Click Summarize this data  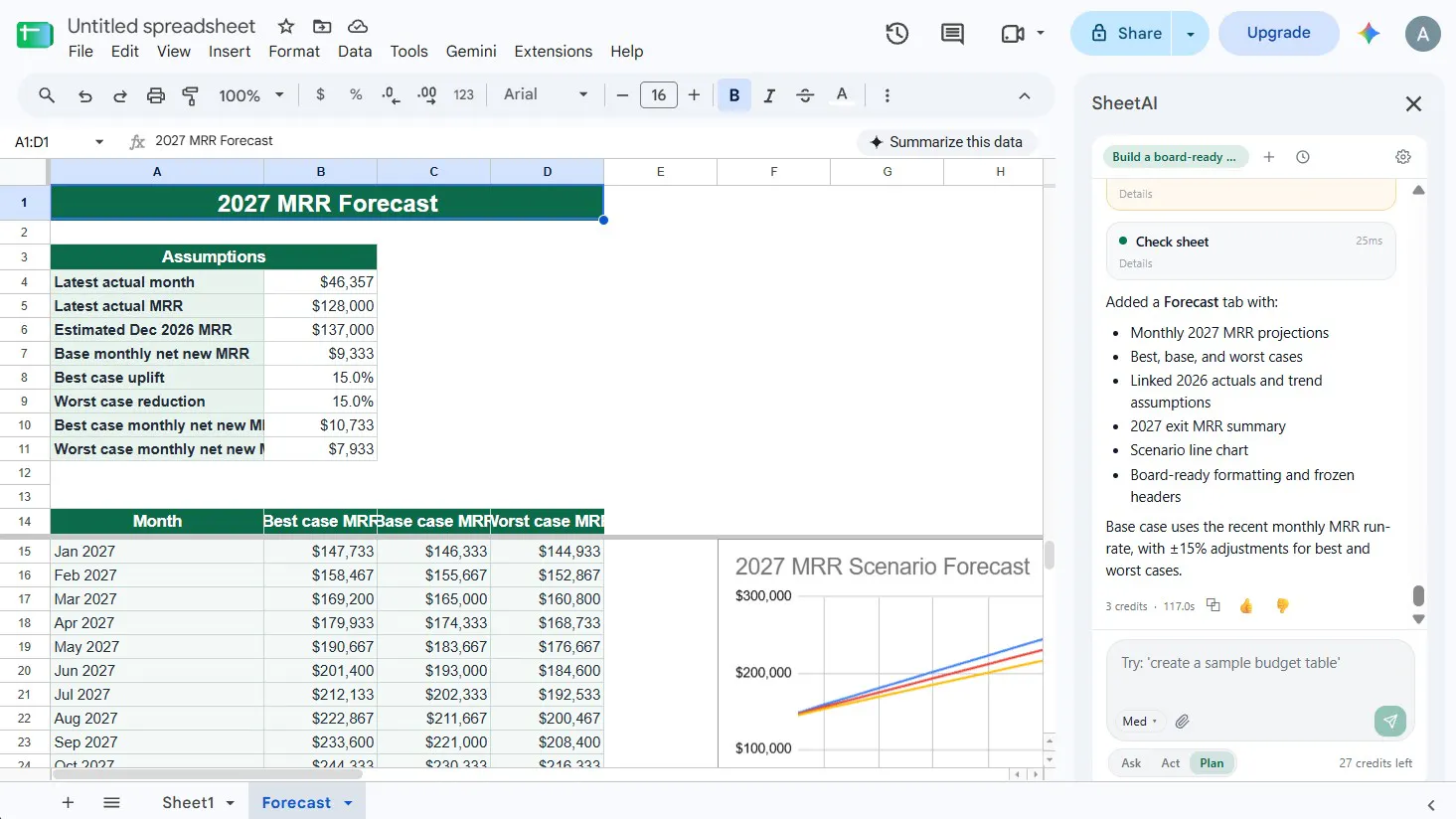[946, 142]
